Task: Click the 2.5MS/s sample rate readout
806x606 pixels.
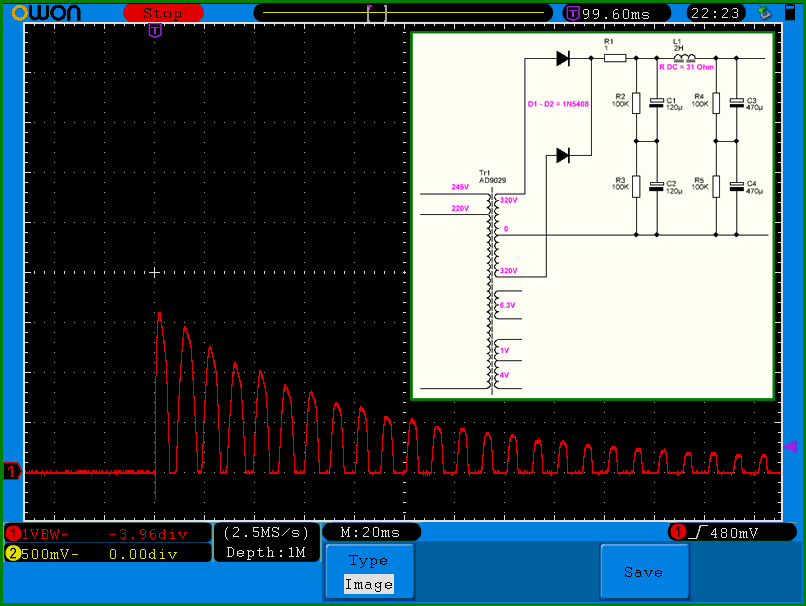Action: tap(266, 532)
